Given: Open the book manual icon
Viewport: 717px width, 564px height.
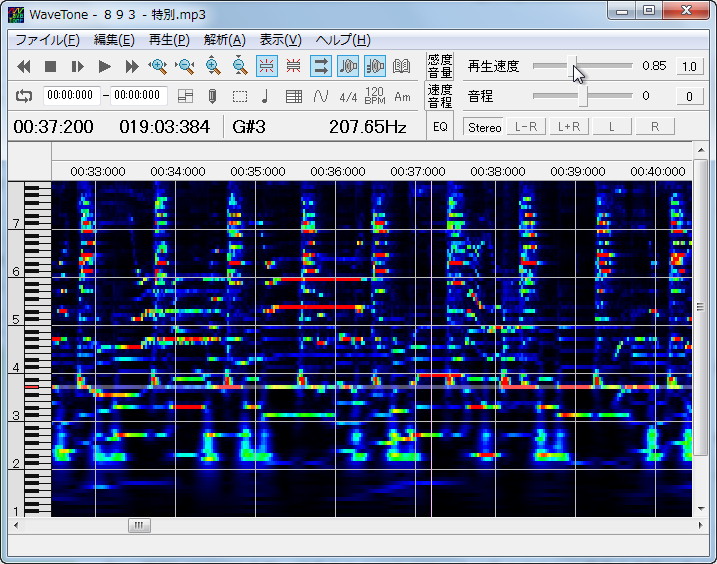Looking at the screenshot, I should tap(401, 66).
